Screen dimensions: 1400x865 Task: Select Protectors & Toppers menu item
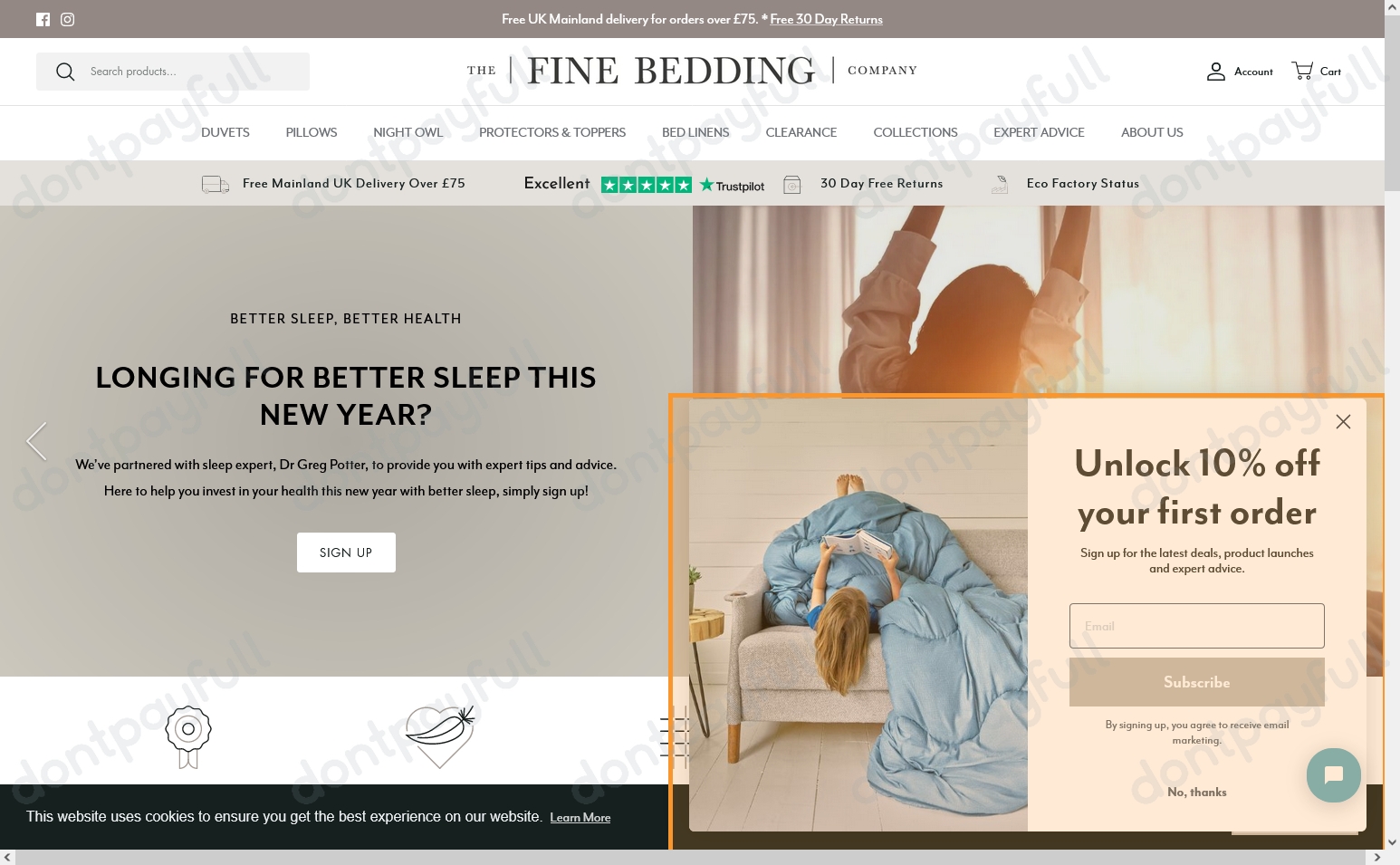click(x=552, y=132)
